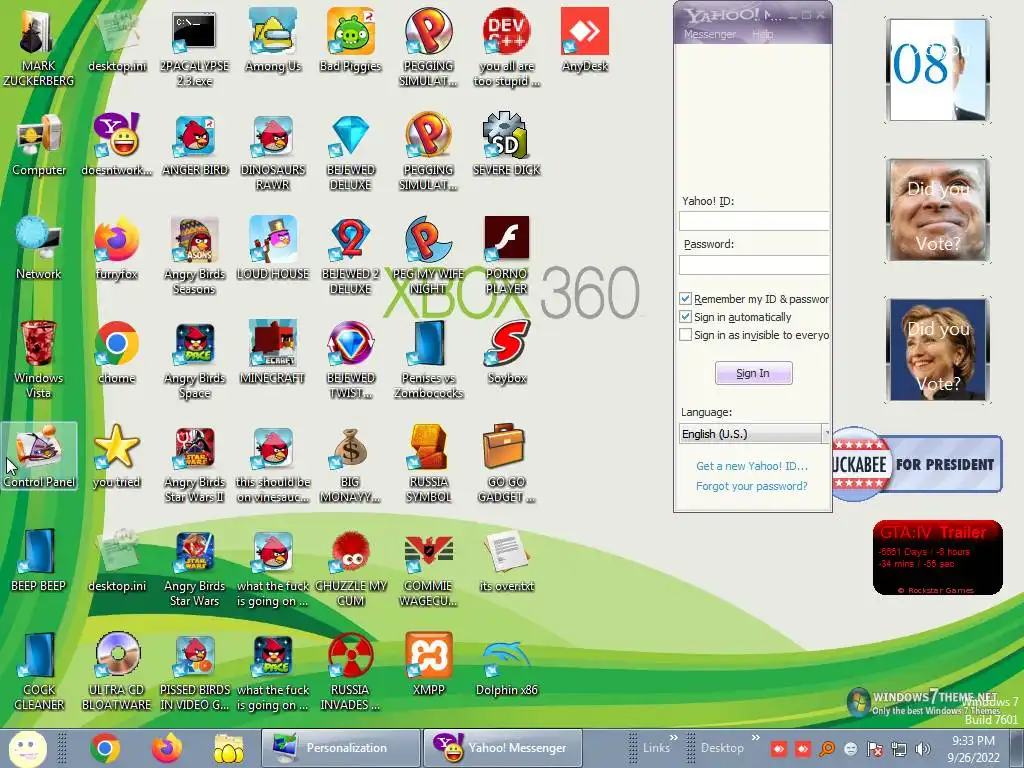Focus the Password text field
The image size is (1024, 768).
[x=754, y=264]
